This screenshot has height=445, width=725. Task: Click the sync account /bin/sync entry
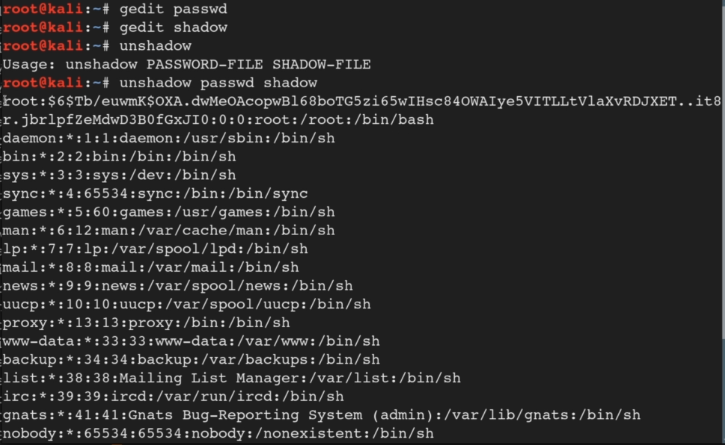click(155, 194)
